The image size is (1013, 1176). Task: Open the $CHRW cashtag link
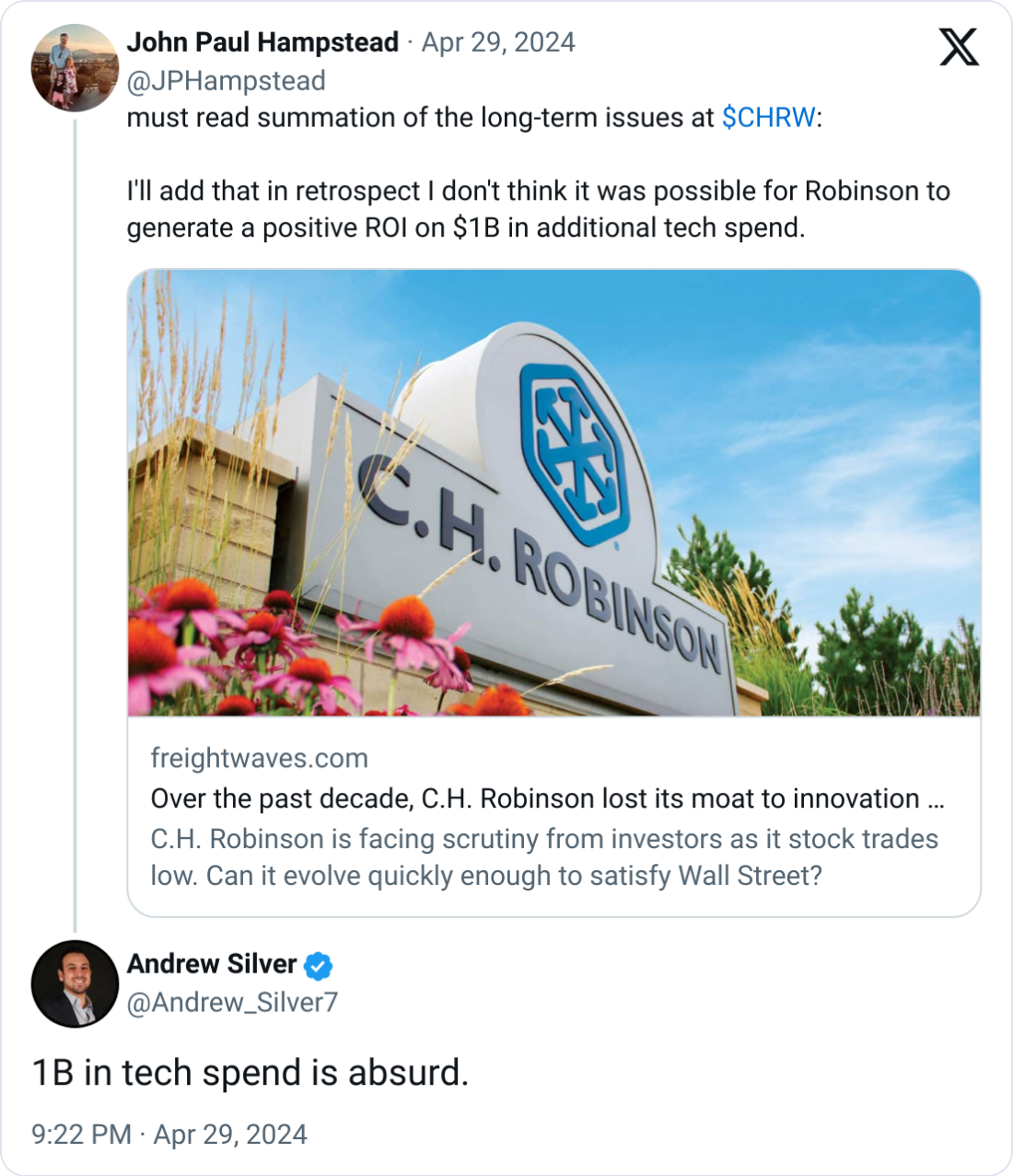point(768,118)
